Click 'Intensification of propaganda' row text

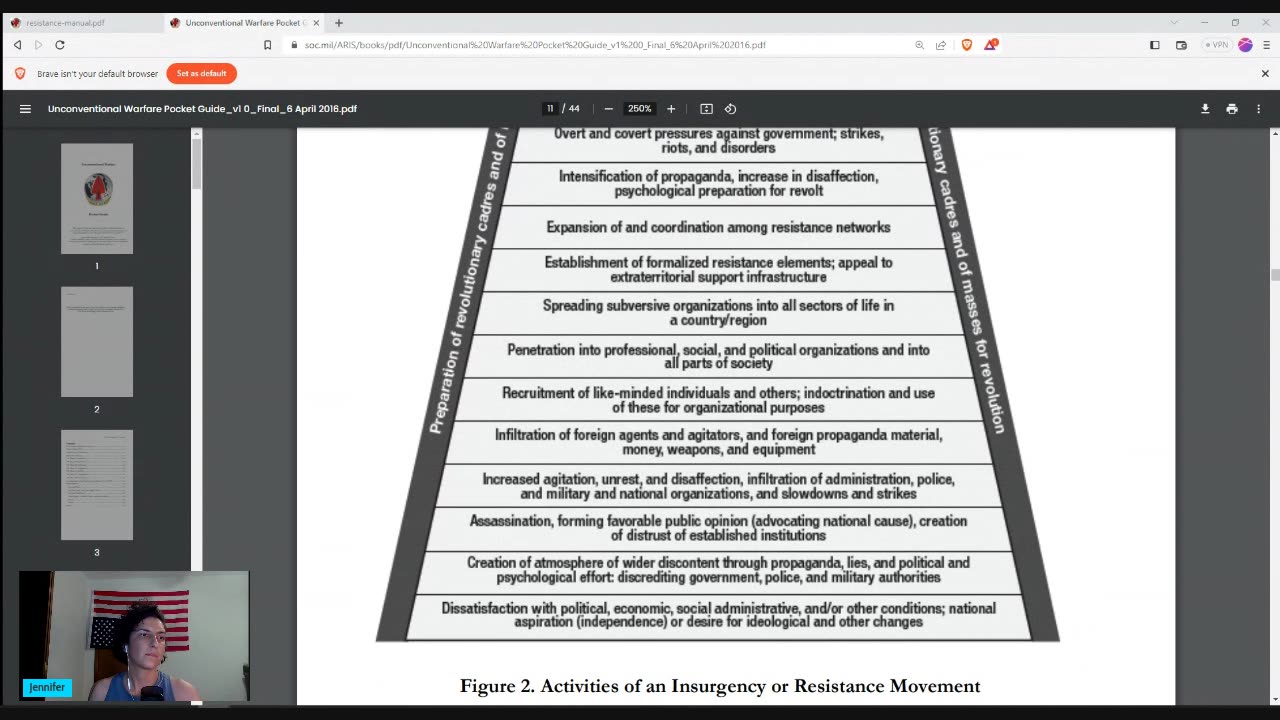click(718, 183)
